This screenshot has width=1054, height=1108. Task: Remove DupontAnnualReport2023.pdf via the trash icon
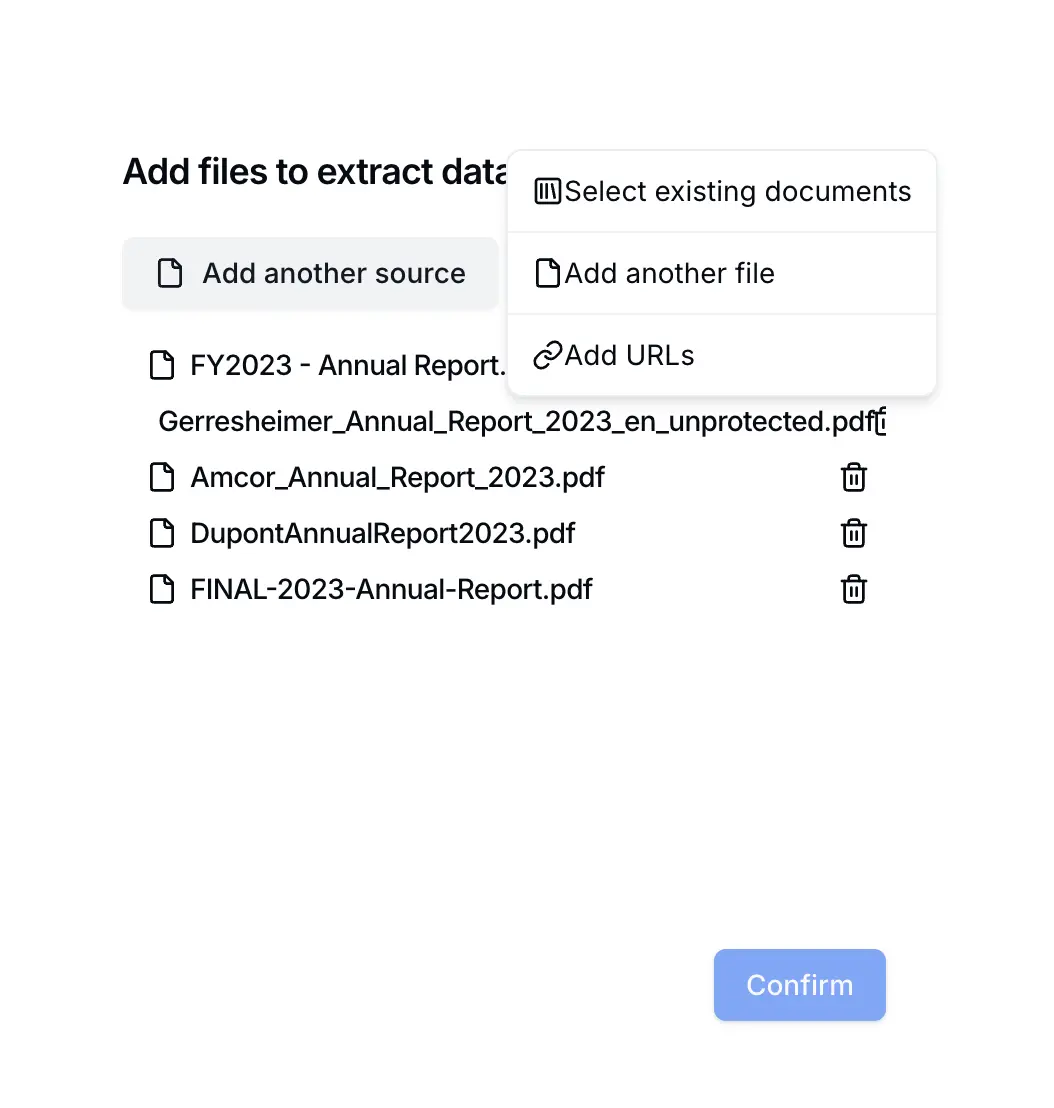(853, 533)
